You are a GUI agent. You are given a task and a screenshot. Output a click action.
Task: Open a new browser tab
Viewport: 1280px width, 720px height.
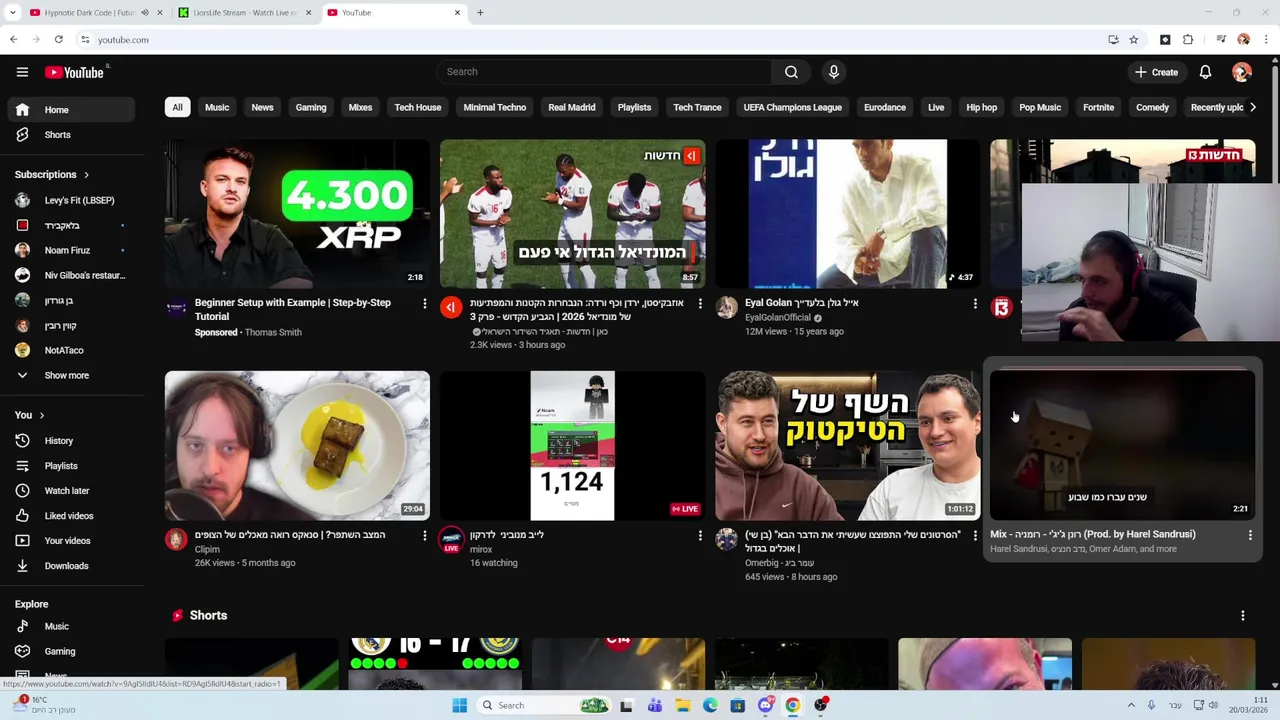pyautogui.click(x=480, y=13)
